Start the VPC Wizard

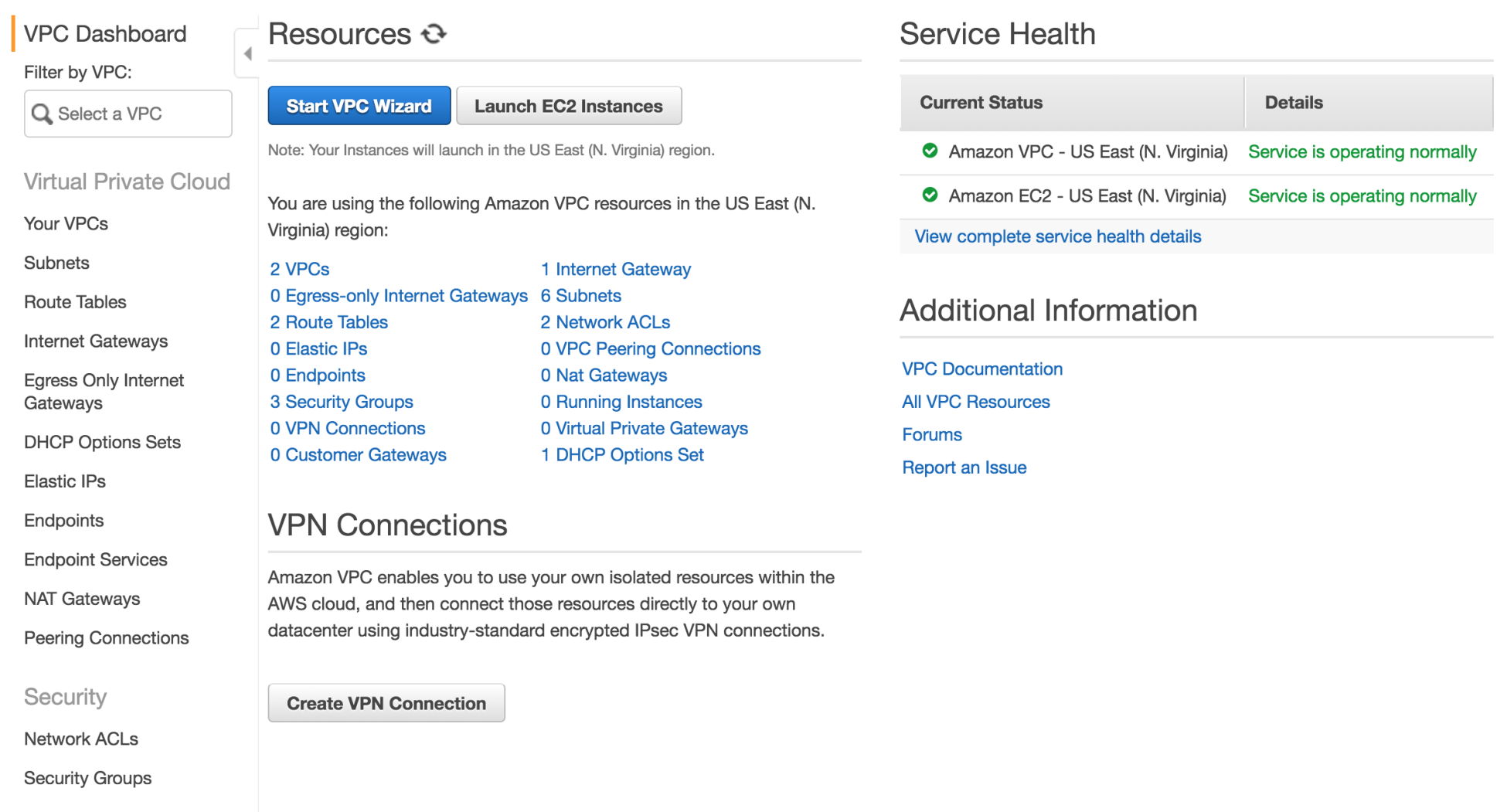pos(359,106)
